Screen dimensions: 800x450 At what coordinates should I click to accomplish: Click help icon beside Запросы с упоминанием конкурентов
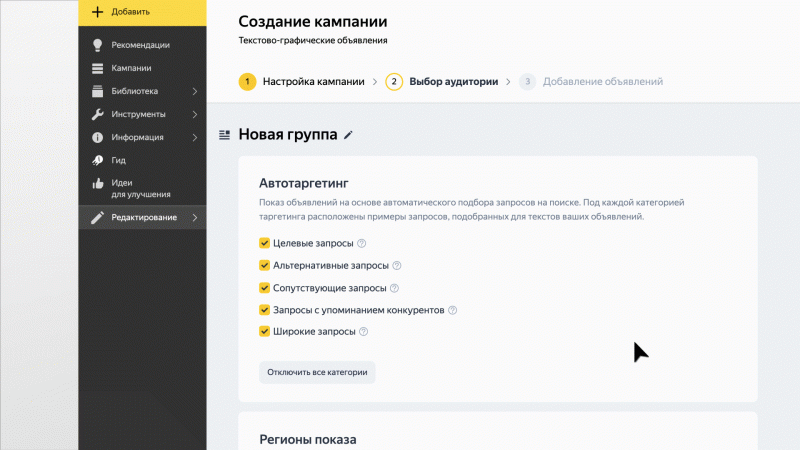coord(452,310)
